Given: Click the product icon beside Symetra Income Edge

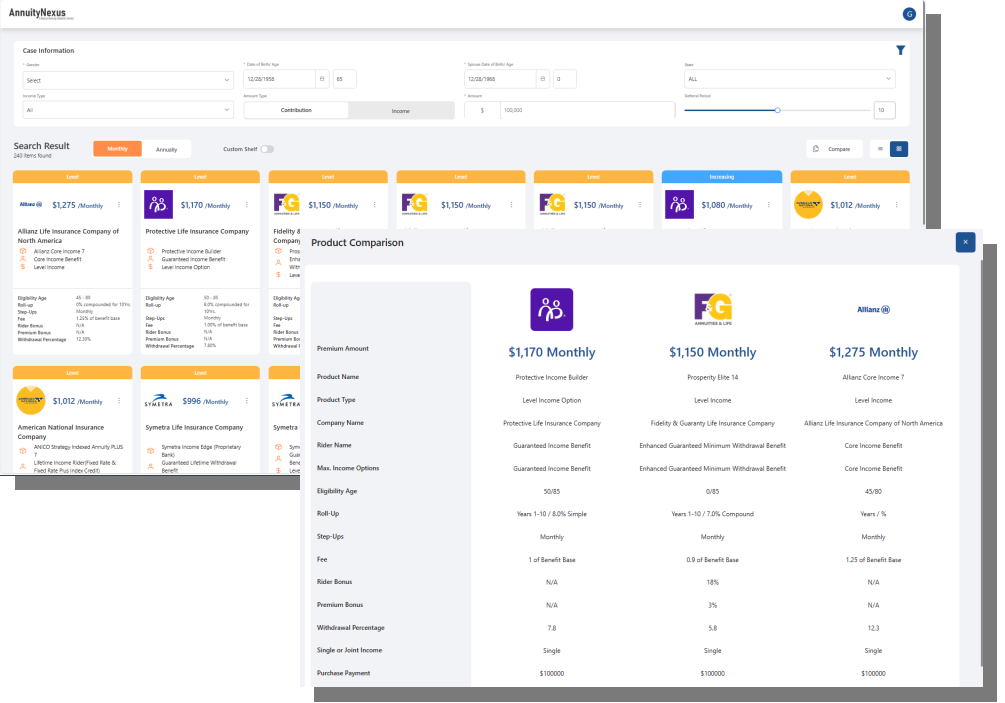Looking at the screenshot, I should [151, 451].
